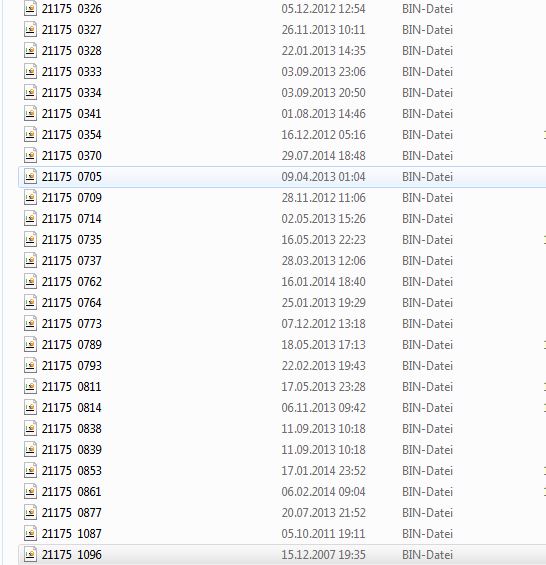Click the date 05.10.2011 19:11
Screen dimensions: 546x565
tap(323, 533)
